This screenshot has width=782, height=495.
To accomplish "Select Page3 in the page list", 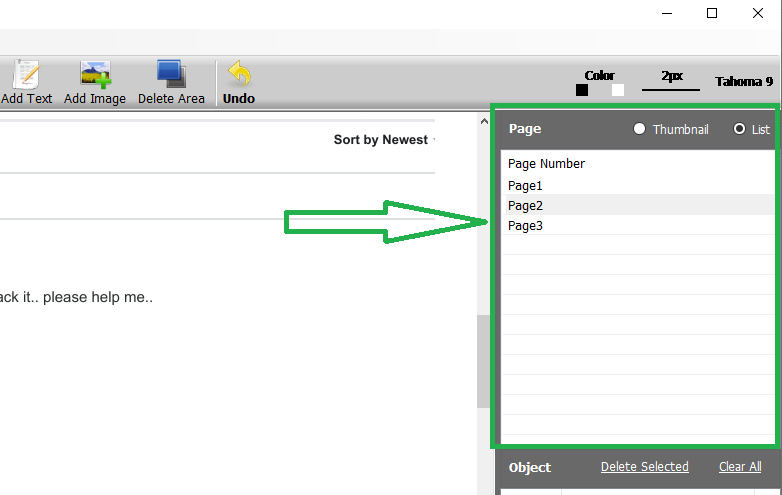I will pyautogui.click(x=638, y=225).
